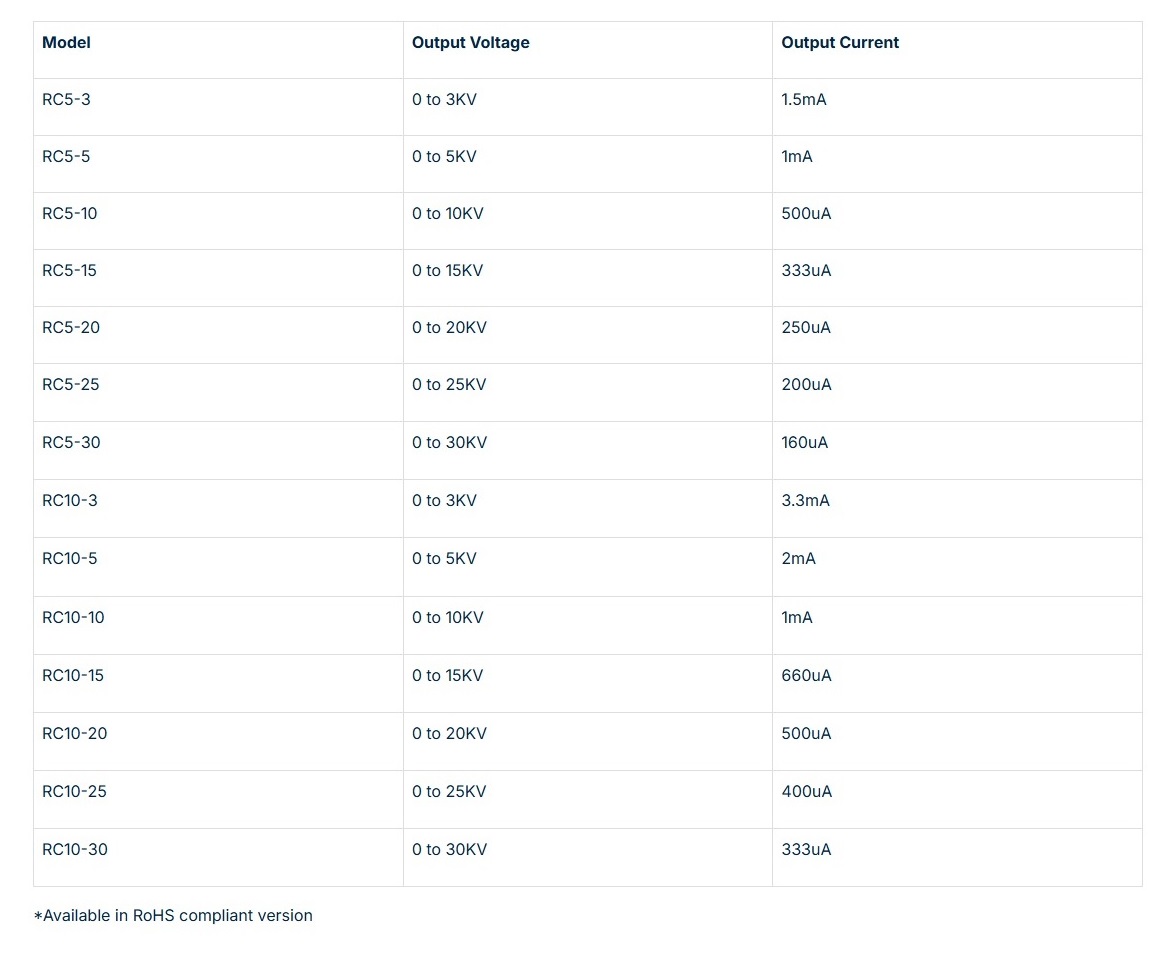Click the 0 to 25KV cell for RC5-25
Viewport: 1162px width, 954px height.
coord(448,385)
